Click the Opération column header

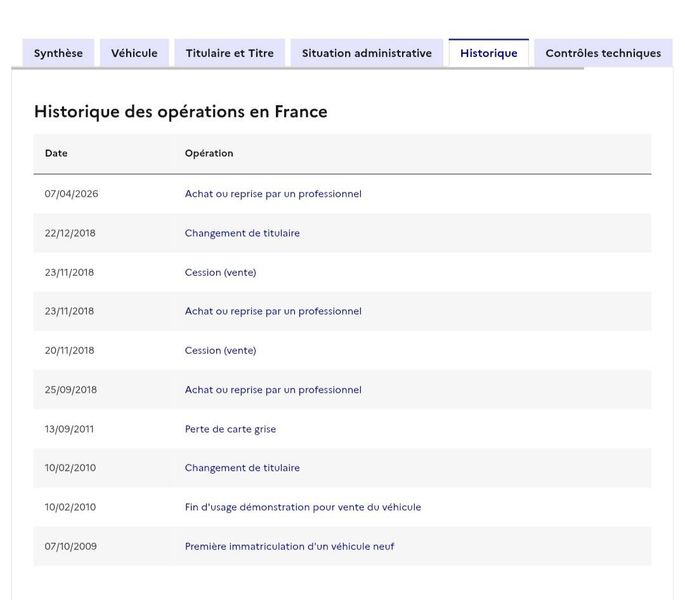coord(209,153)
